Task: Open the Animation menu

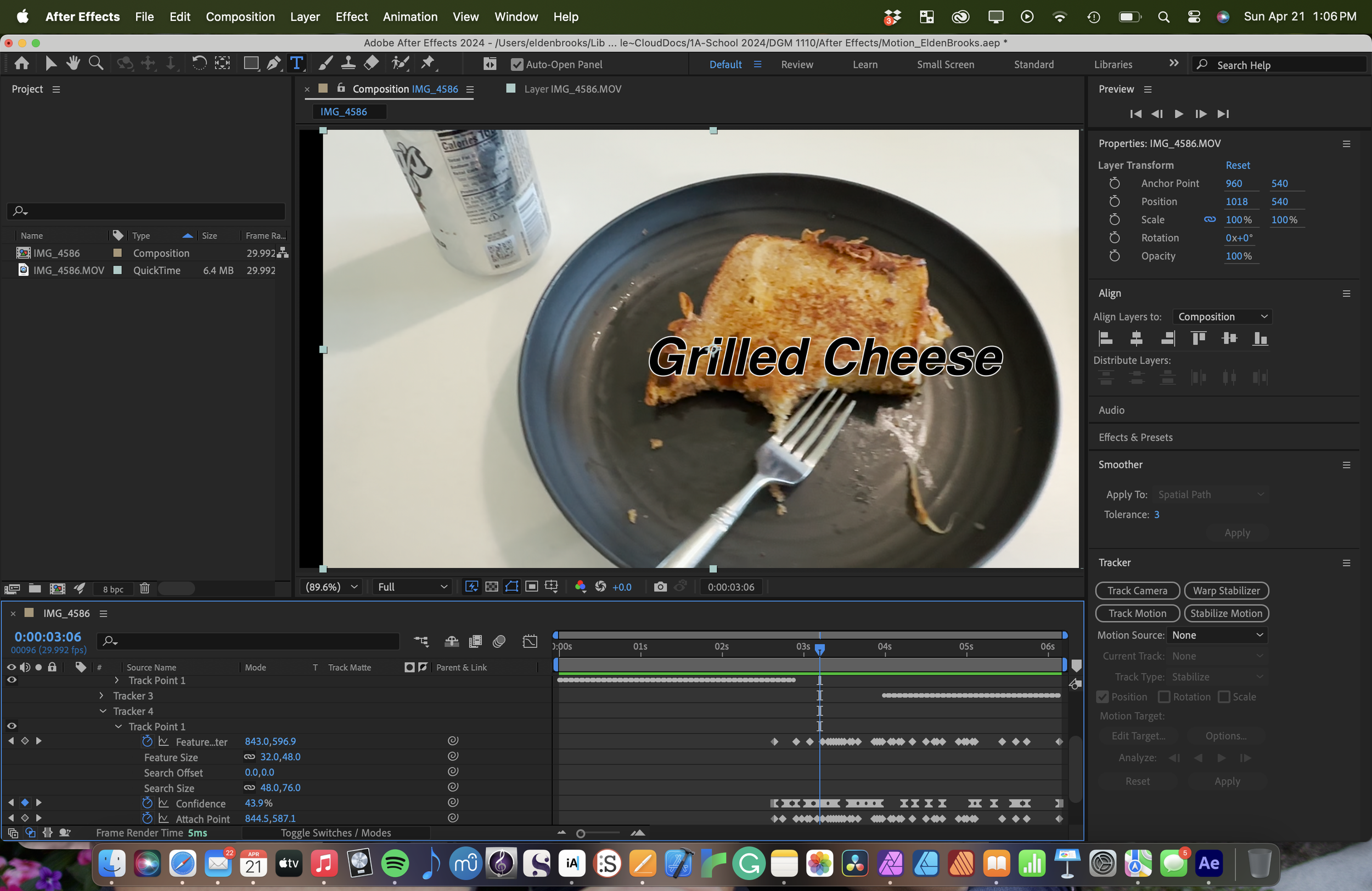Action: pyautogui.click(x=410, y=16)
